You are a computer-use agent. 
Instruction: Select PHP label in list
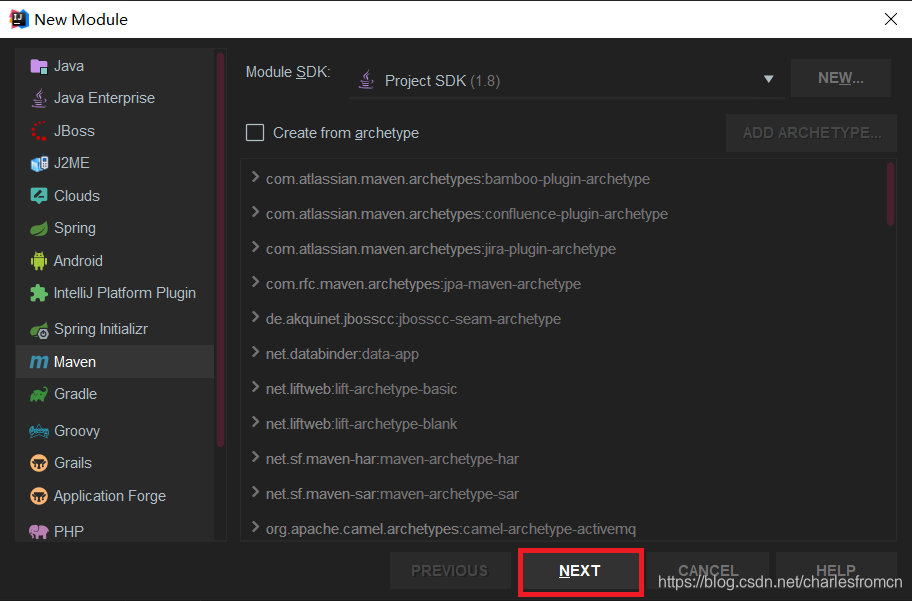click(x=69, y=532)
